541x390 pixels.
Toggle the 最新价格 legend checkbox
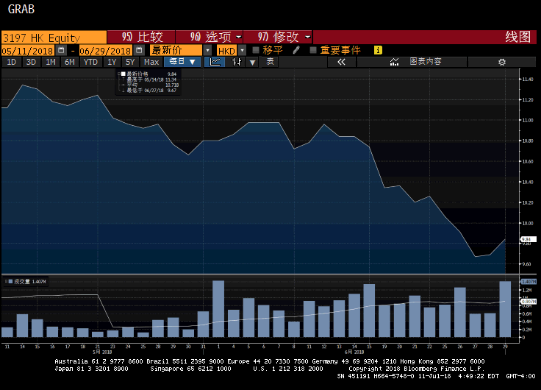123,74
